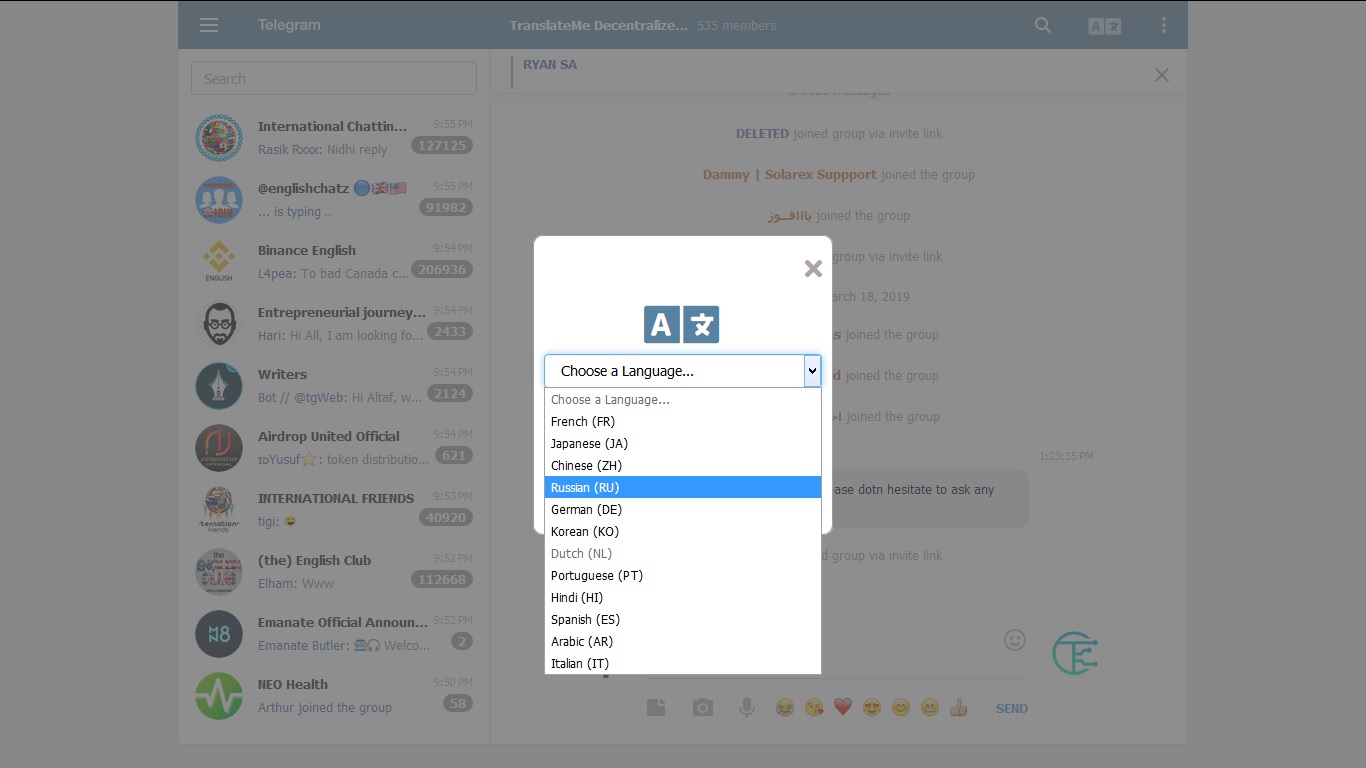Open the @englishchatz chat
This screenshot has width=1366, height=768.
(x=334, y=200)
